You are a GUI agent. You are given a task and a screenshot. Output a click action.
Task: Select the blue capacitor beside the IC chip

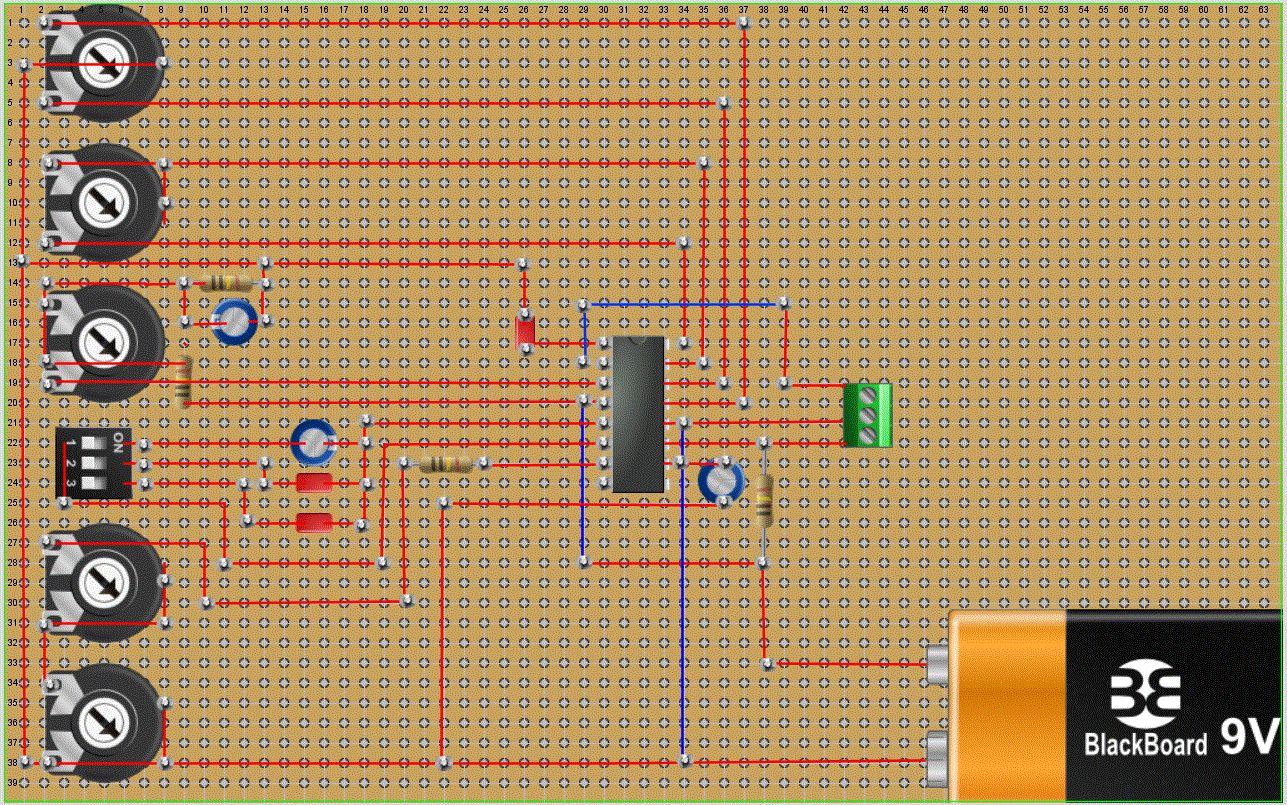721,481
